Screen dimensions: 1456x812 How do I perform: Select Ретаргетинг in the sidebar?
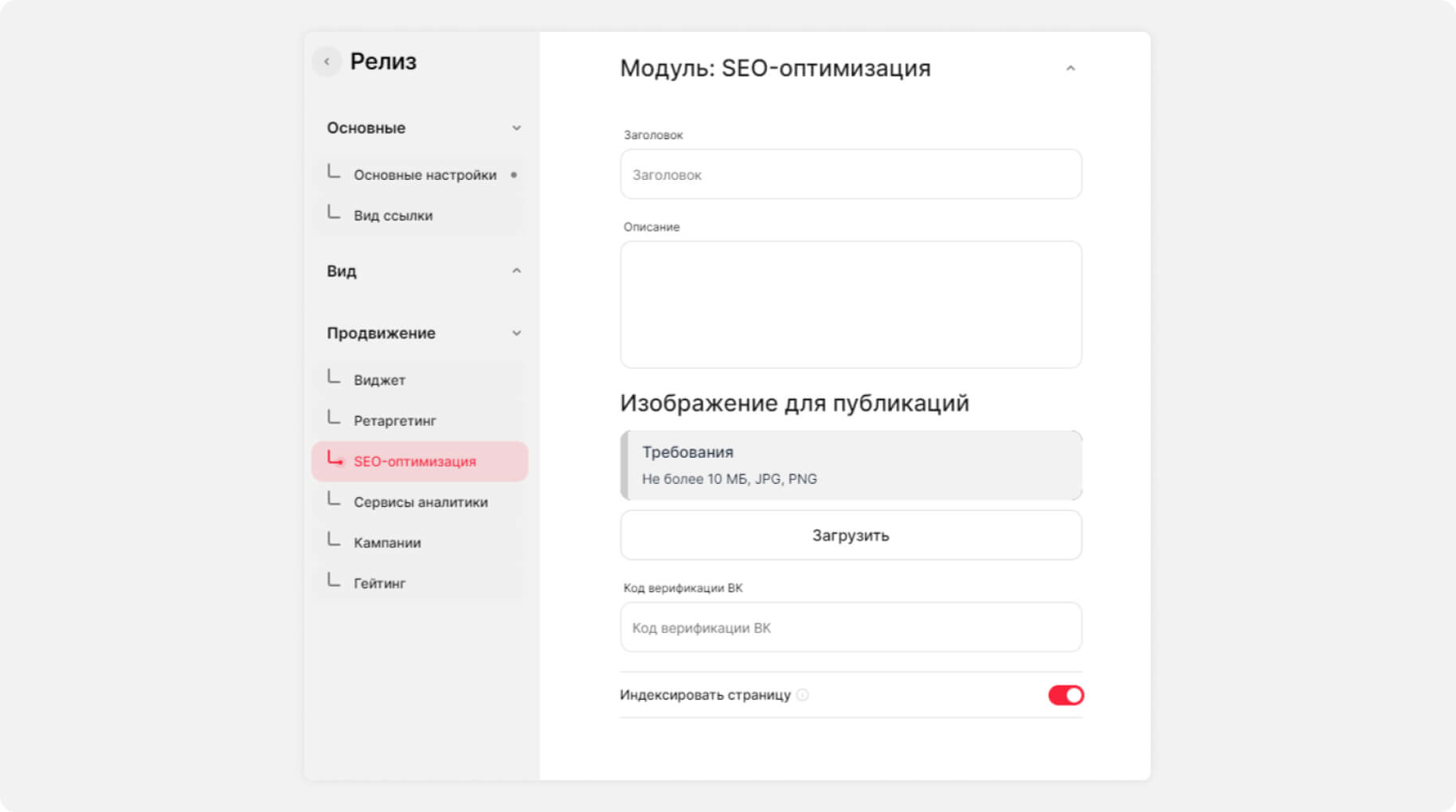click(x=395, y=421)
